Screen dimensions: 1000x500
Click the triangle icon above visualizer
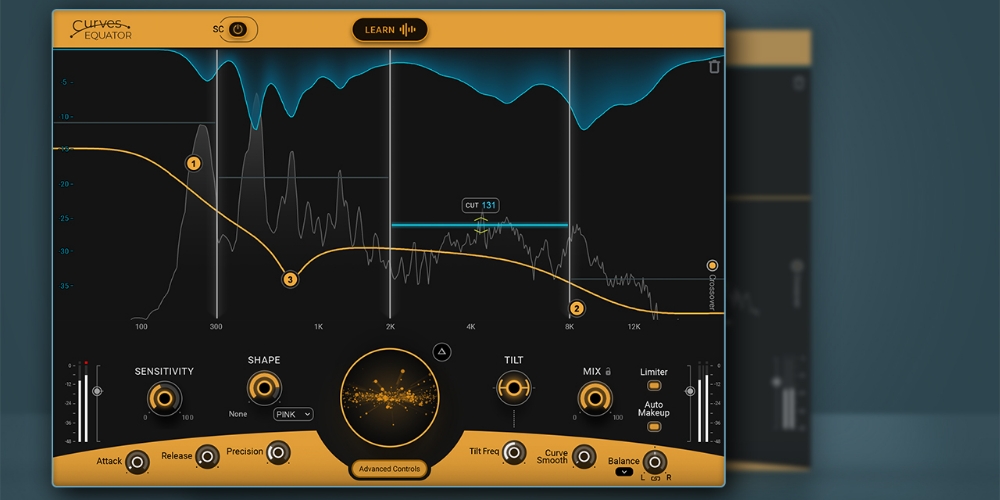(443, 351)
